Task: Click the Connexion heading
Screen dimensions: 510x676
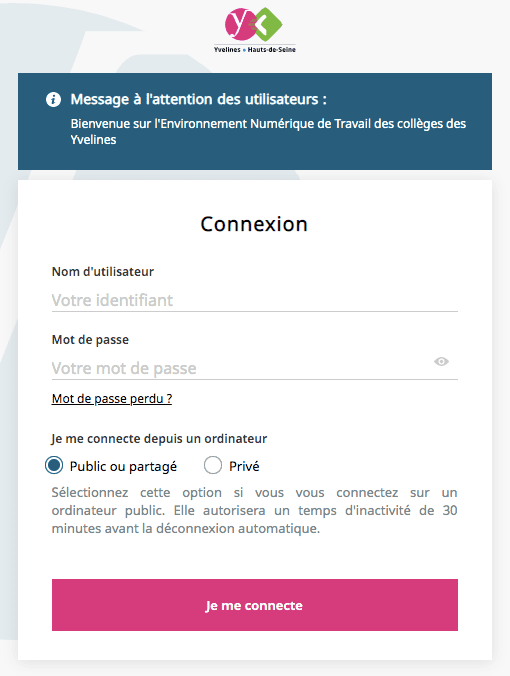Action: pos(254,224)
